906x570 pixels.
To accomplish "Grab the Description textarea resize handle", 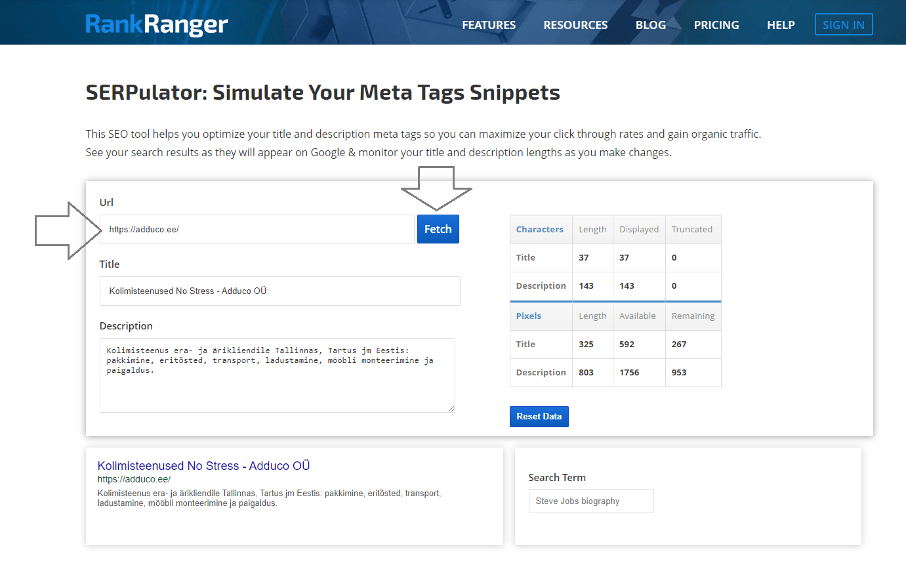I will pos(451,409).
